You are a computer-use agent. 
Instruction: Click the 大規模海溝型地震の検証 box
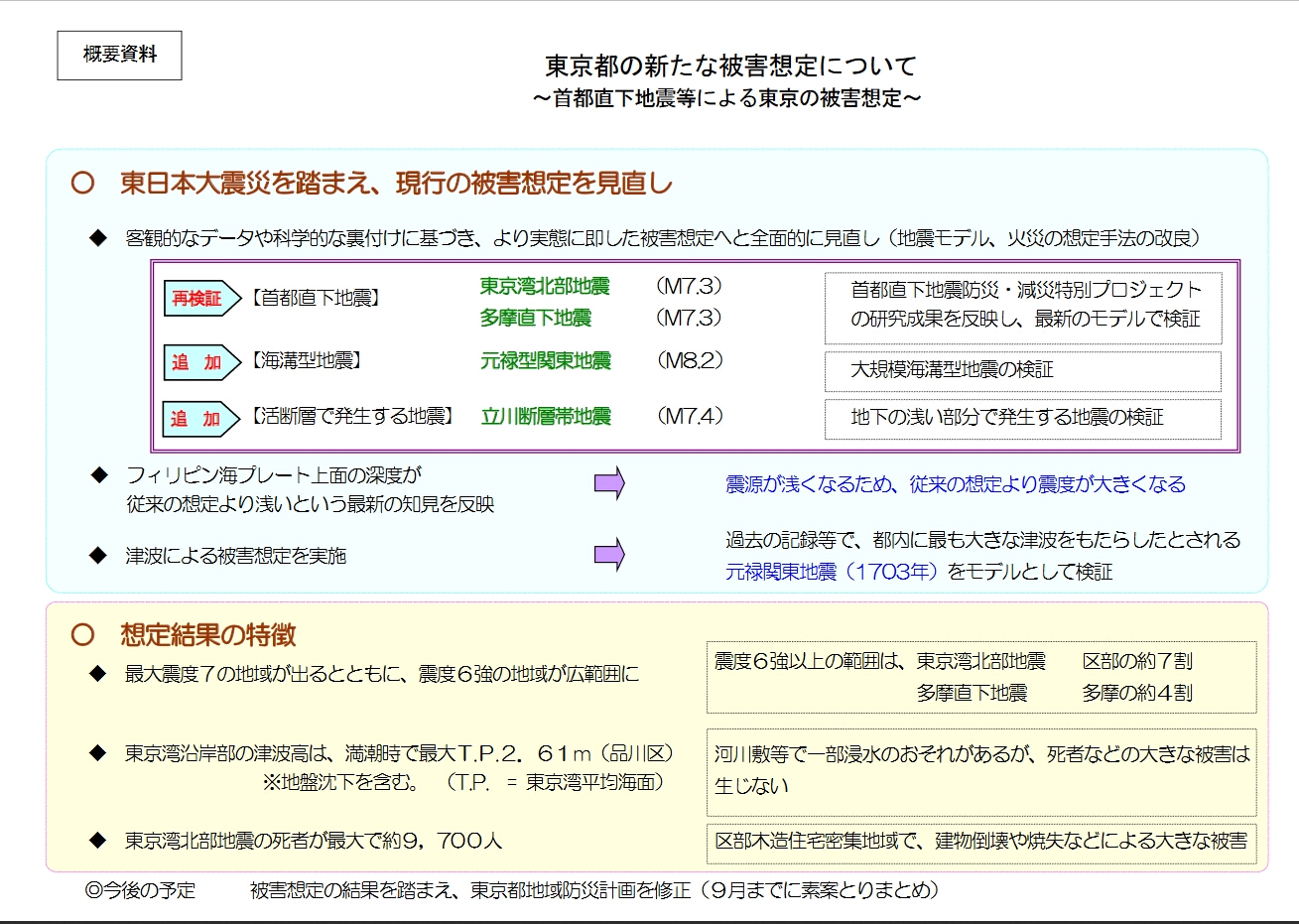point(1022,370)
